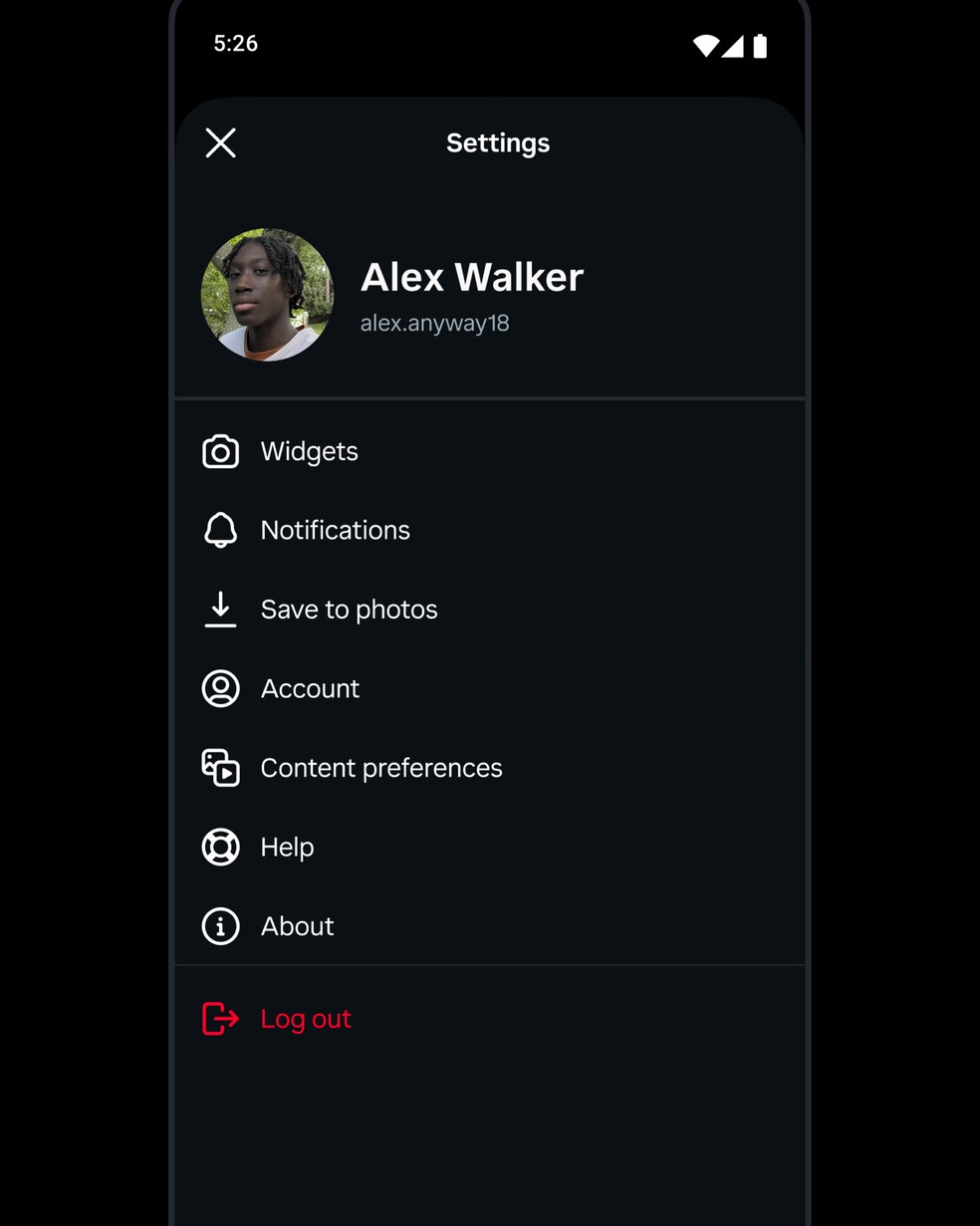The image size is (980, 1226).
Task: Tap the Help lifebuoy icon
Action: 221,848
